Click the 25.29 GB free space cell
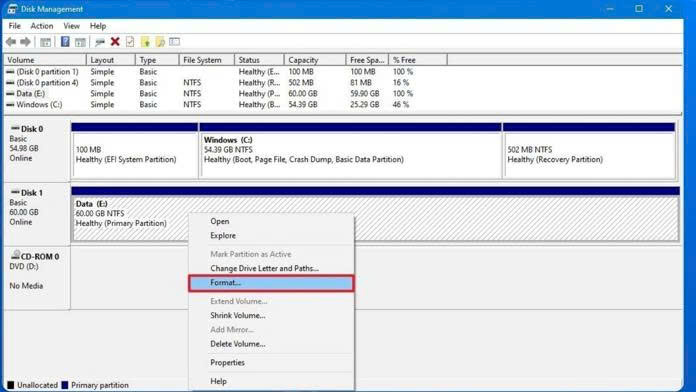Image resolution: width=696 pixels, height=392 pixels. tap(364, 105)
